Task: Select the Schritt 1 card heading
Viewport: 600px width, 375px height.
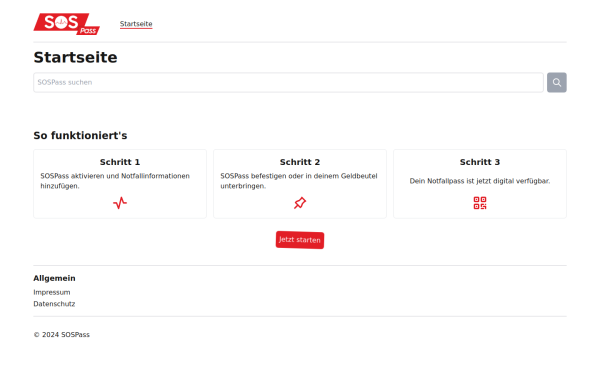Action: click(x=120, y=162)
